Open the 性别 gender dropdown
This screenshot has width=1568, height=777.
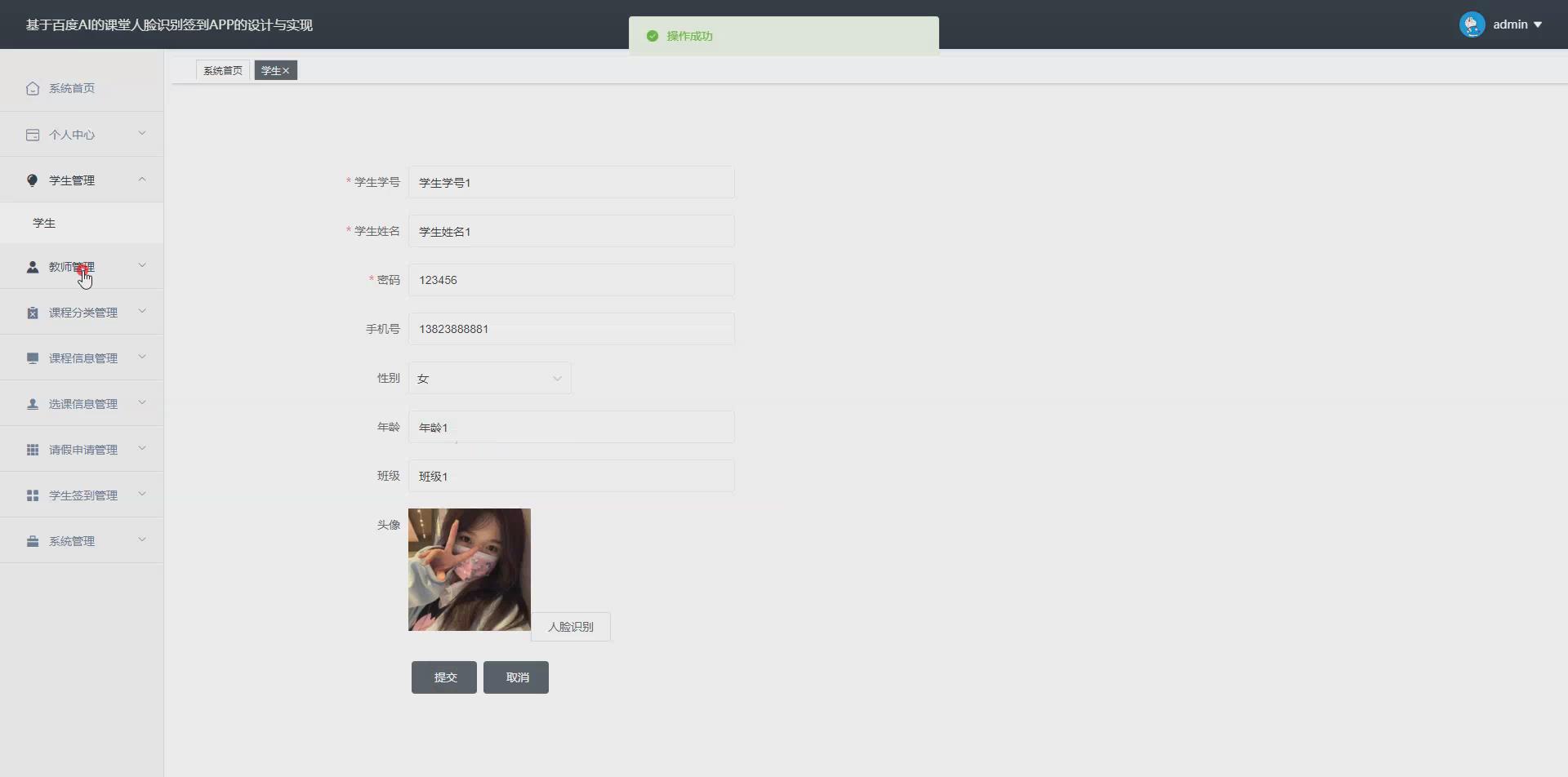point(489,378)
